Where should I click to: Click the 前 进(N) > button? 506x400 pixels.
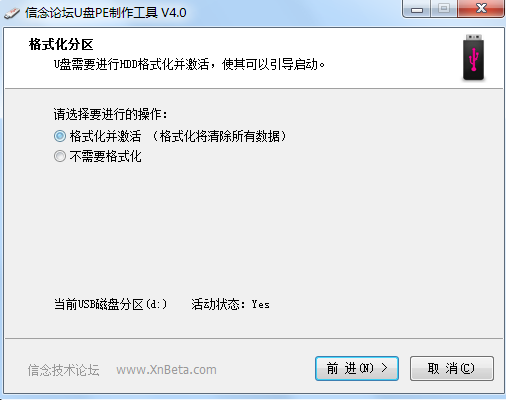pyautogui.click(x=357, y=368)
